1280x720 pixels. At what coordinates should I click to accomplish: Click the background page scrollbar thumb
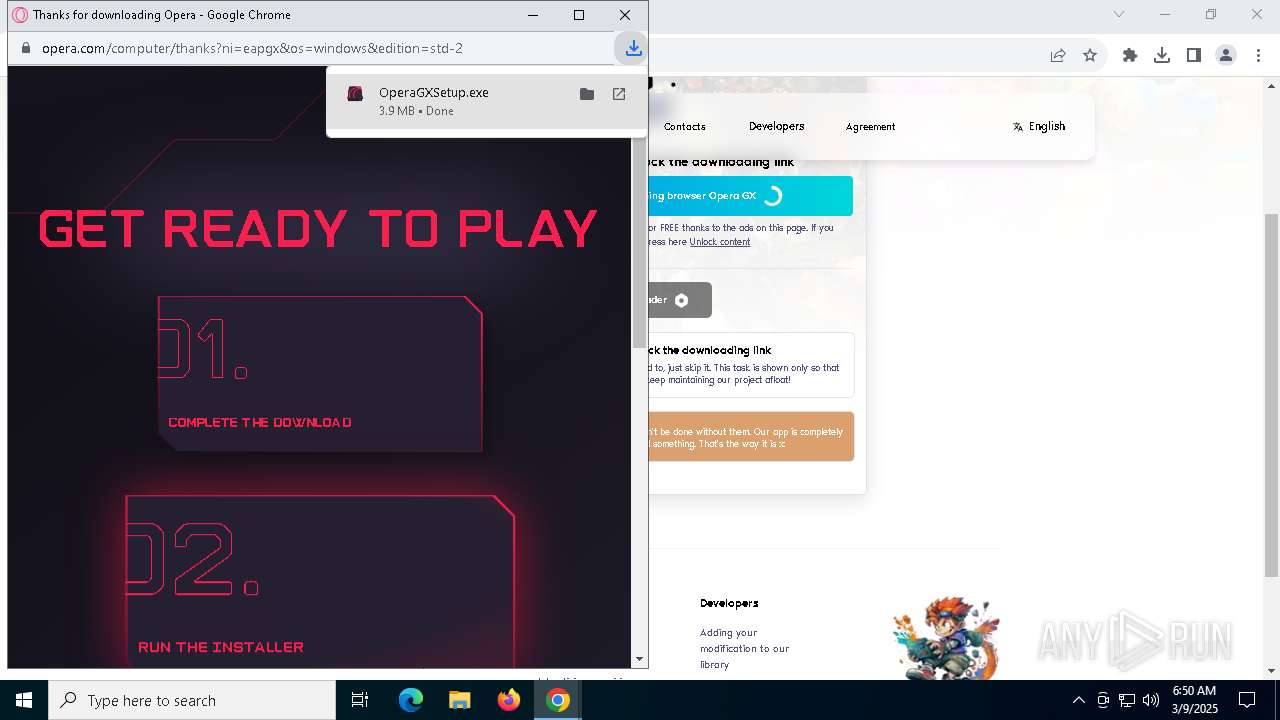pyautogui.click(x=1271, y=395)
